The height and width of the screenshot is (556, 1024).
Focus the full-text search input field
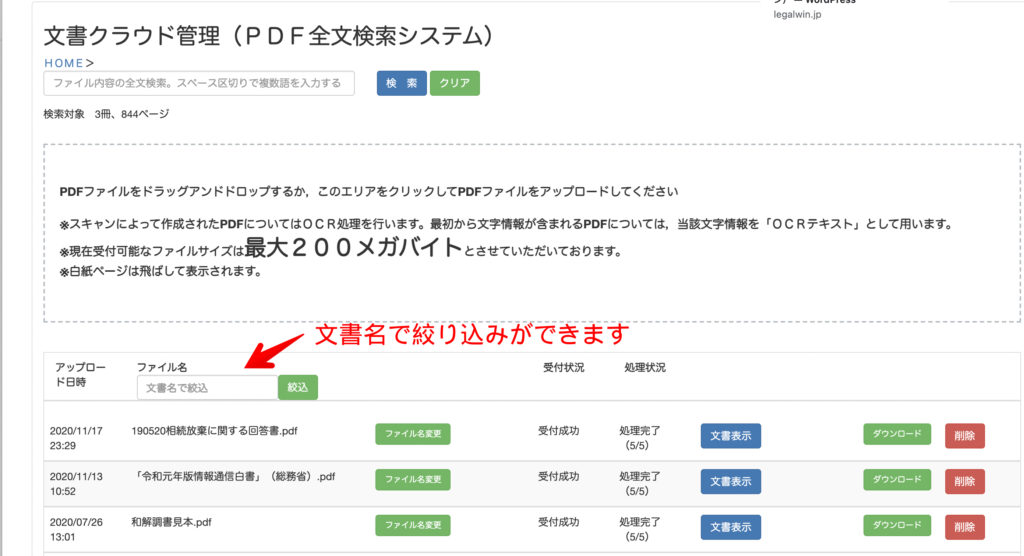pos(199,83)
